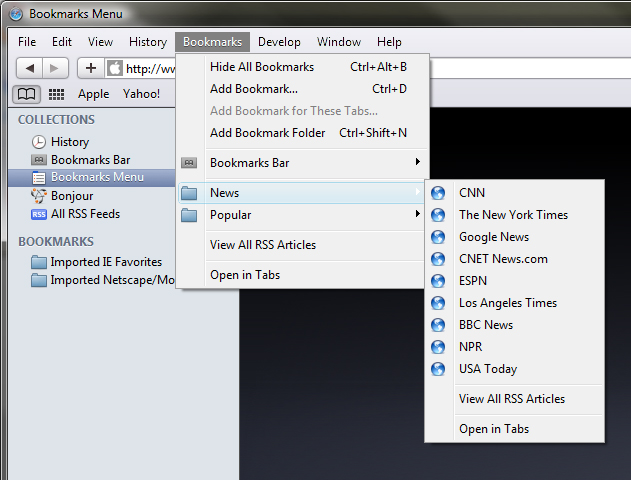
Task: Click the RSS badge icon in sidebar
Action: pos(39,214)
